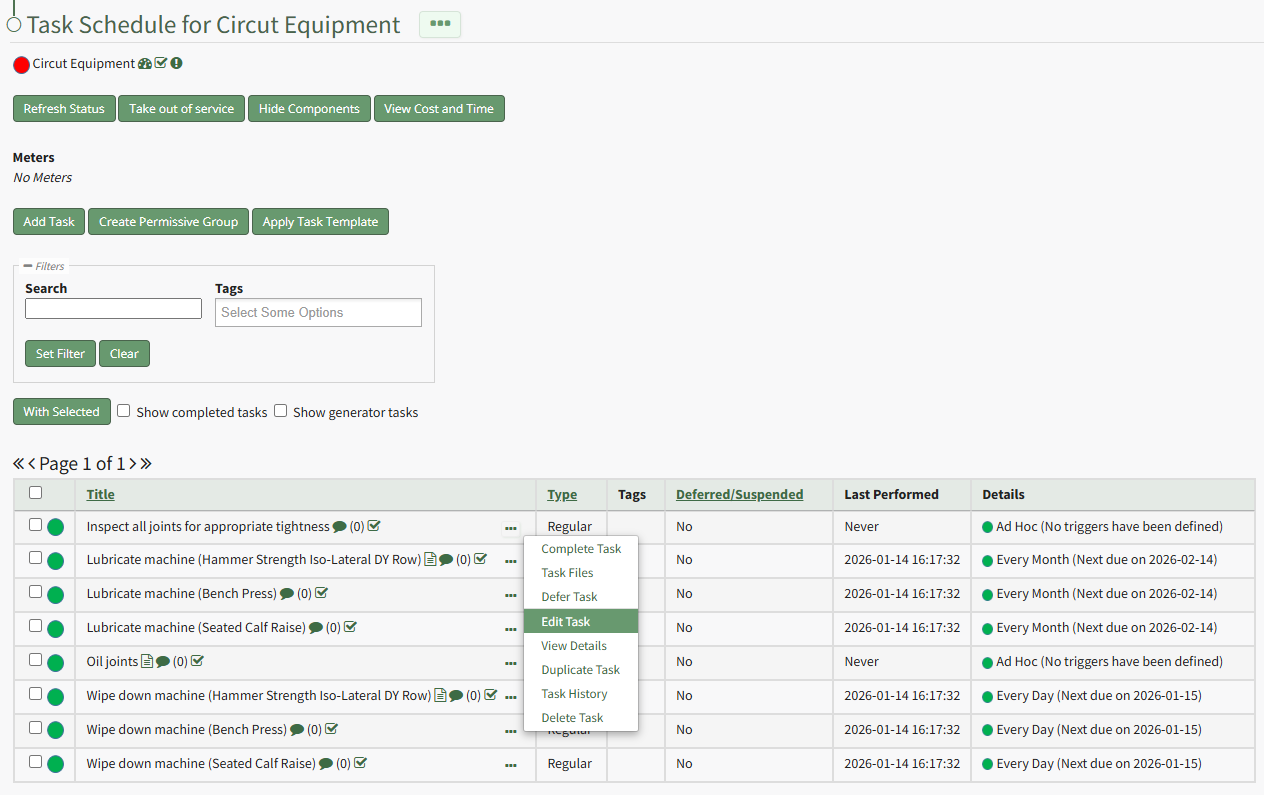The height and width of the screenshot is (795, 1264).
Task: Check the select-all checkbox in table header
Action: point(36,493)
